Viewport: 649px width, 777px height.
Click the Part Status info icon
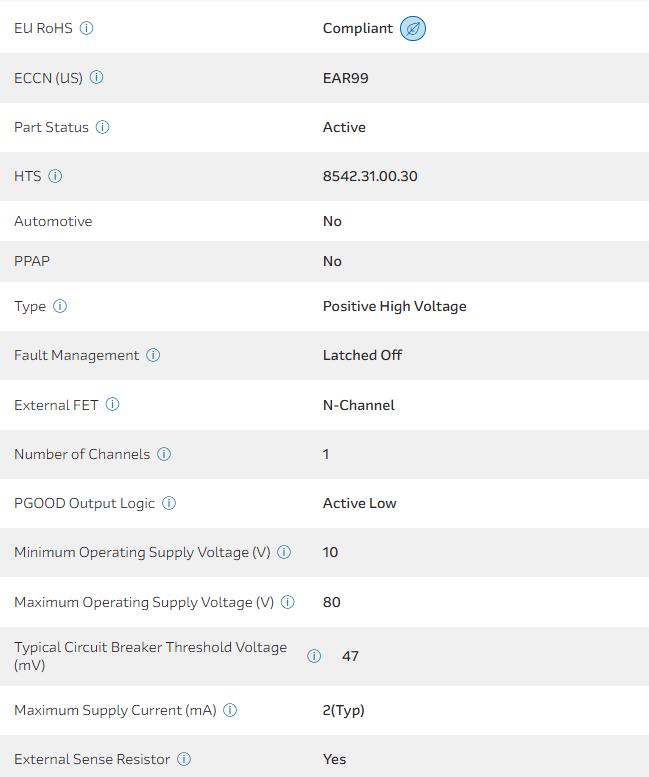102,127
